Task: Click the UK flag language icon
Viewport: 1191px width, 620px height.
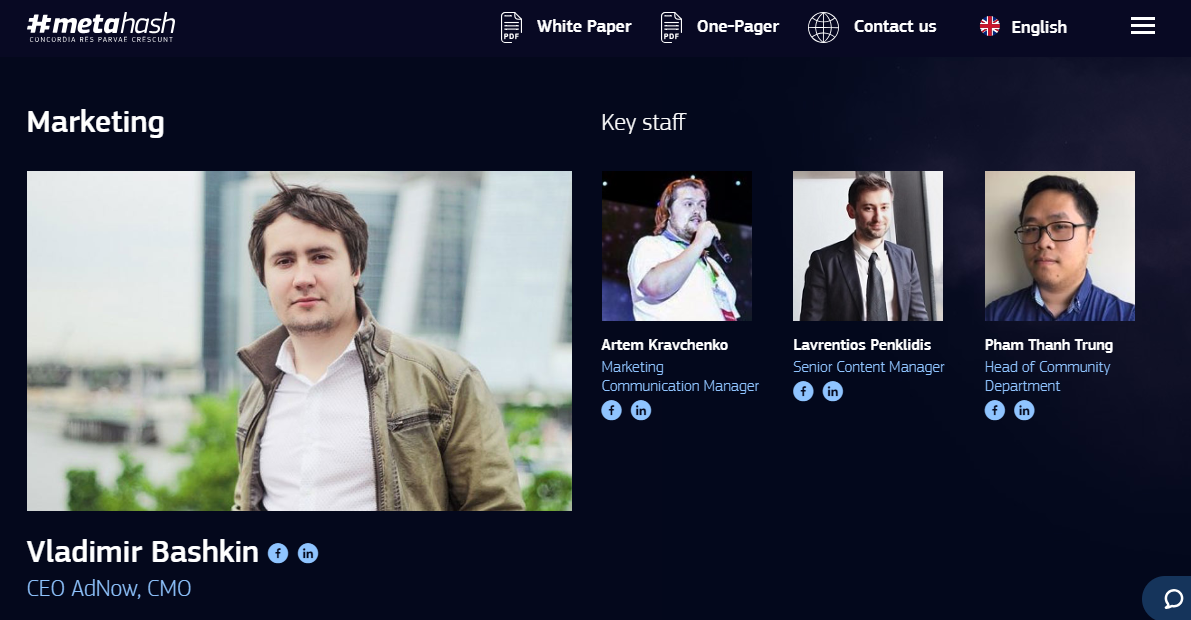Action: pos(990,27)
